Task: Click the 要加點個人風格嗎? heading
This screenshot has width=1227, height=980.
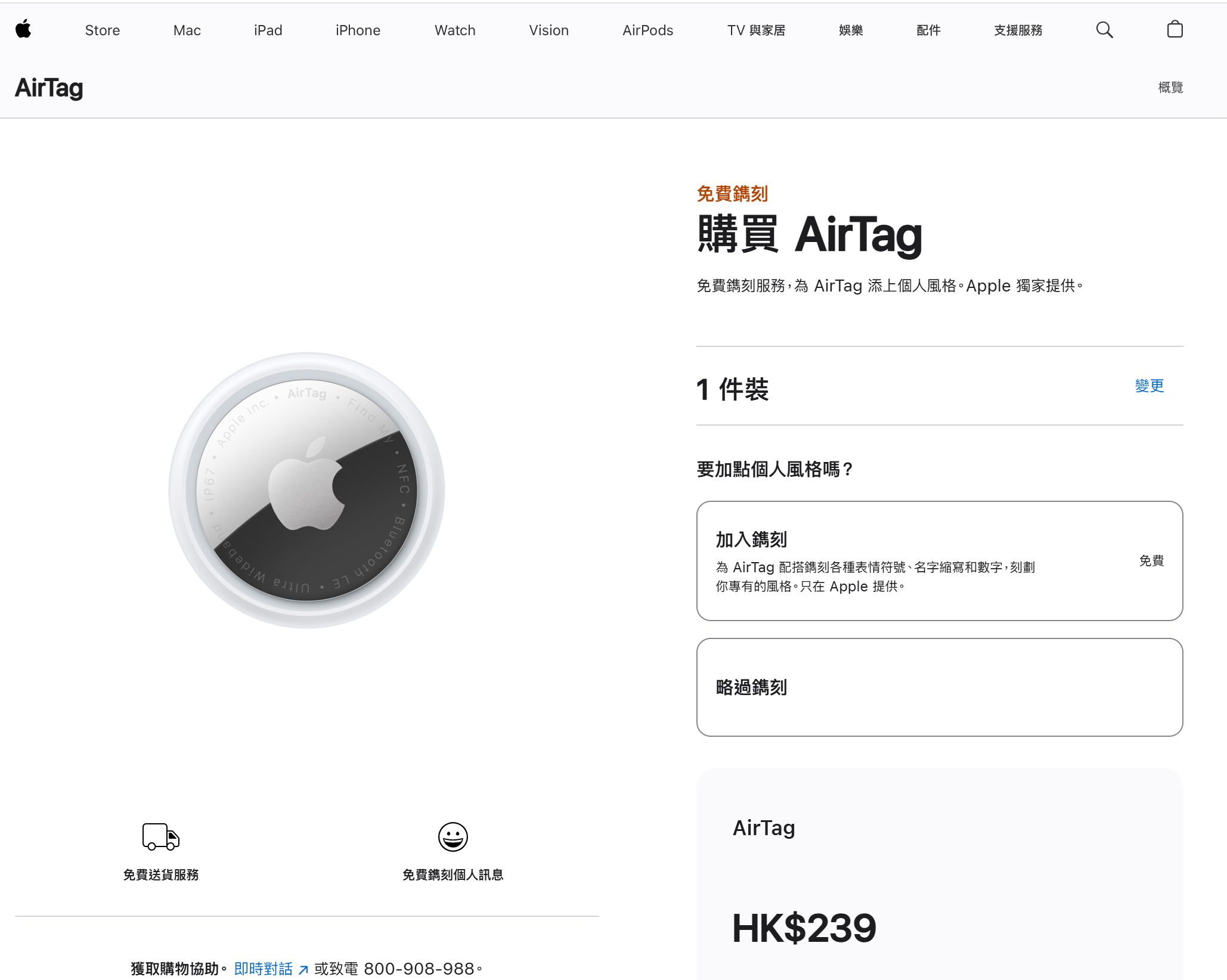Action: click(775, 469)
